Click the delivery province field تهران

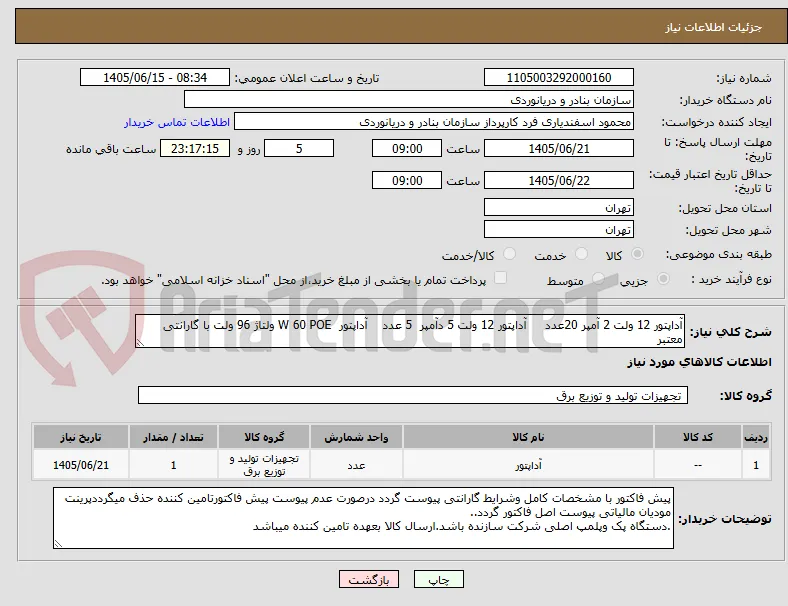tap(559, 207)
